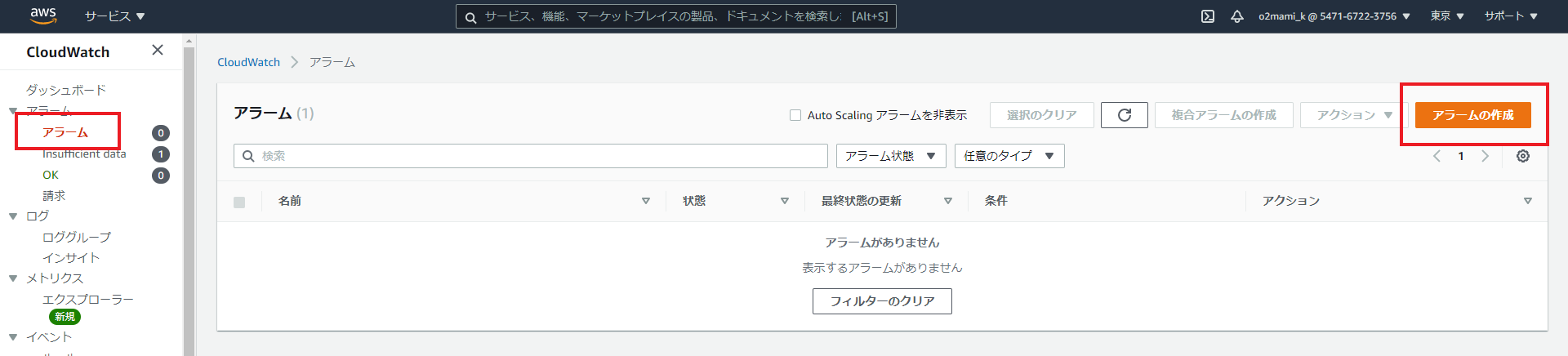Collapse the ログ sidebar section
Screen dimensions: 1568x356
pos(13,216)
